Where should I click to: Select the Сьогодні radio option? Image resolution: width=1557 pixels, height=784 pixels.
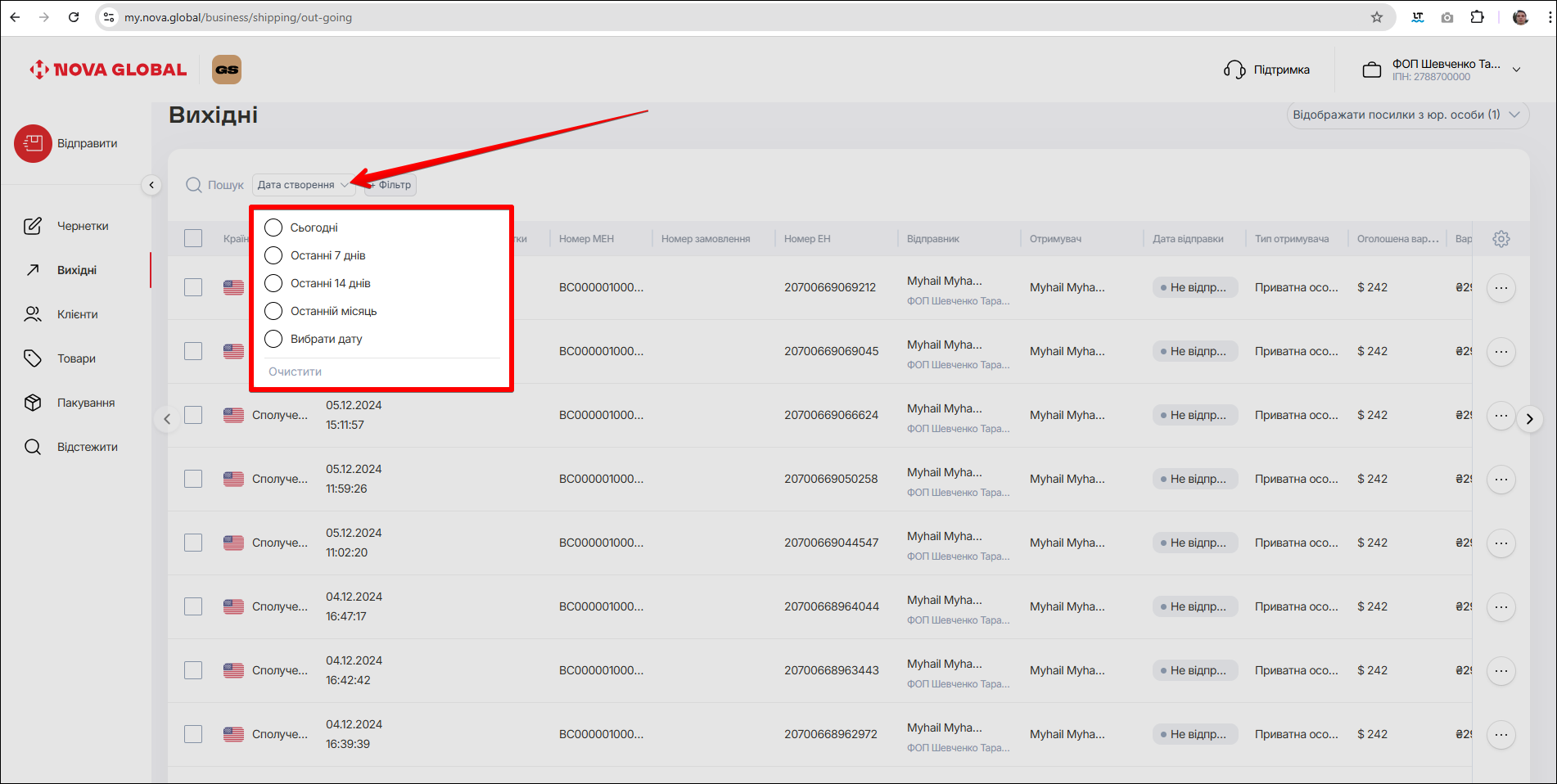point(273,228)
